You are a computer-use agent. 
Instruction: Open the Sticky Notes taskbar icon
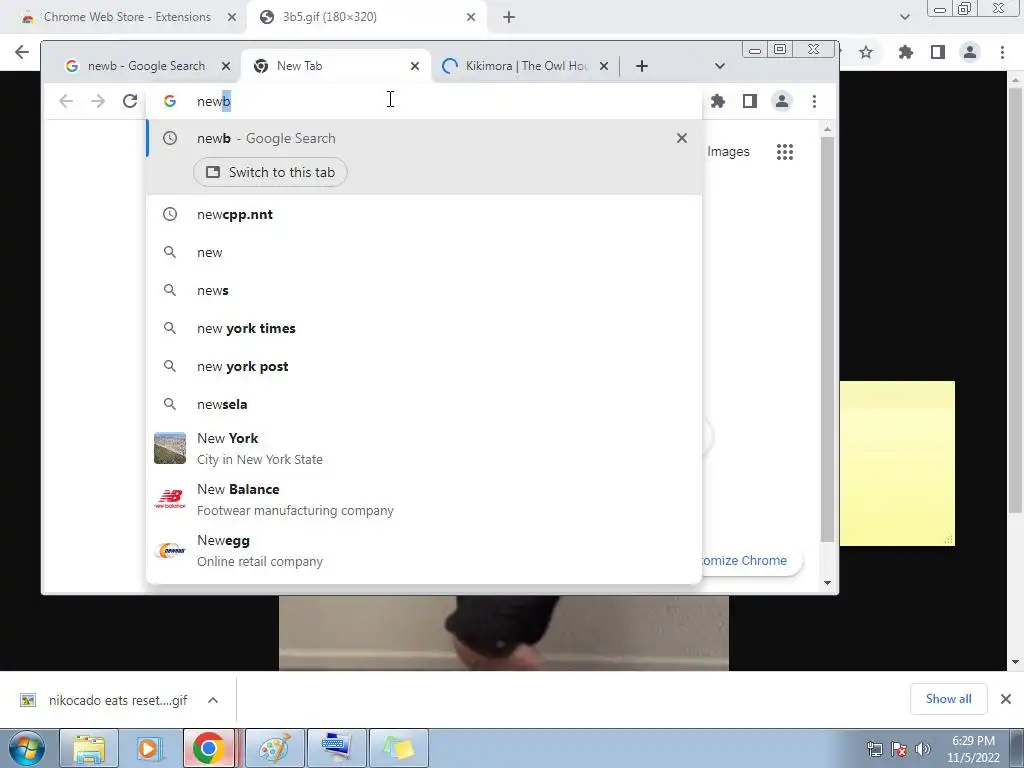(x=399, y=748)
